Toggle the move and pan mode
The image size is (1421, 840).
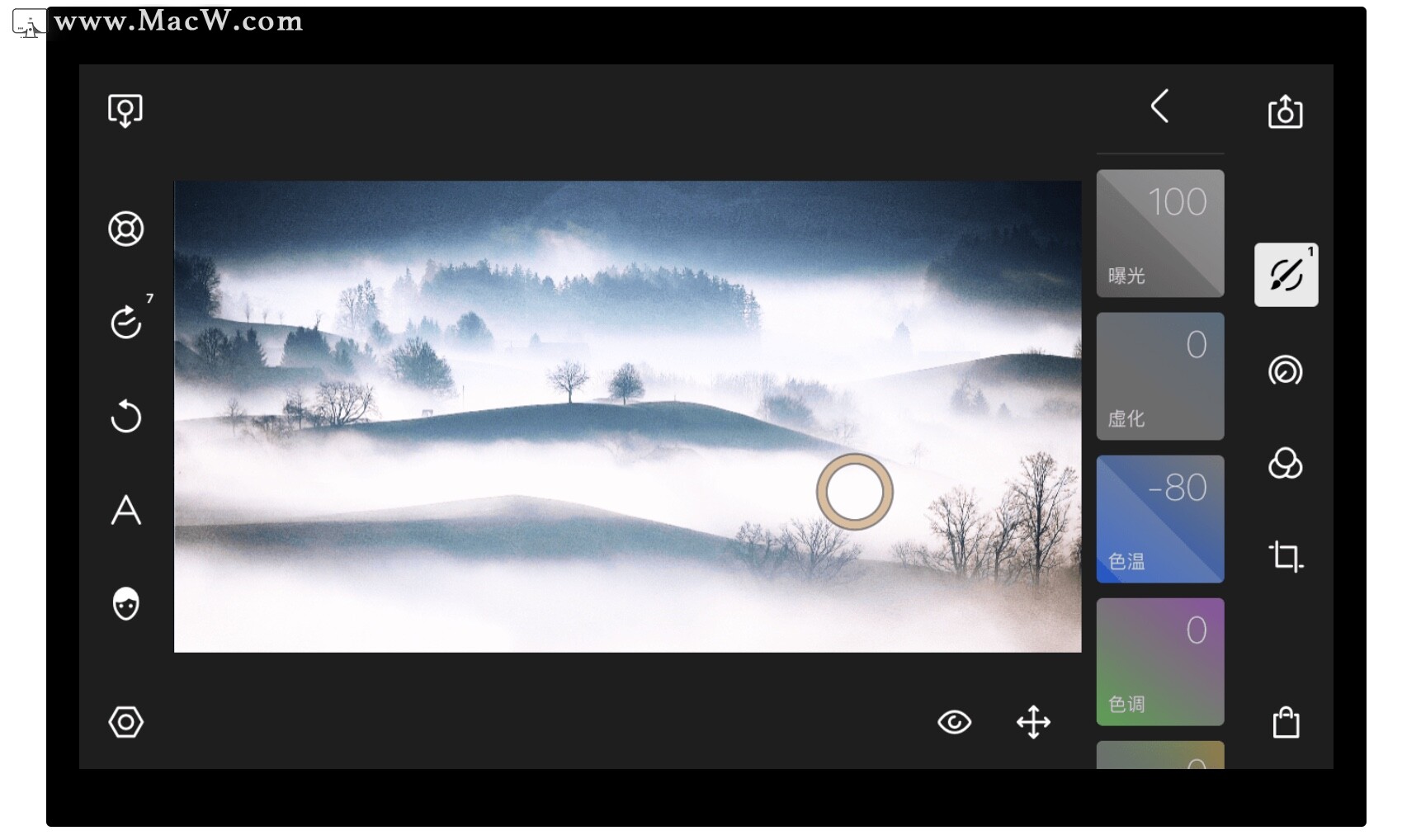[1033, 721]
